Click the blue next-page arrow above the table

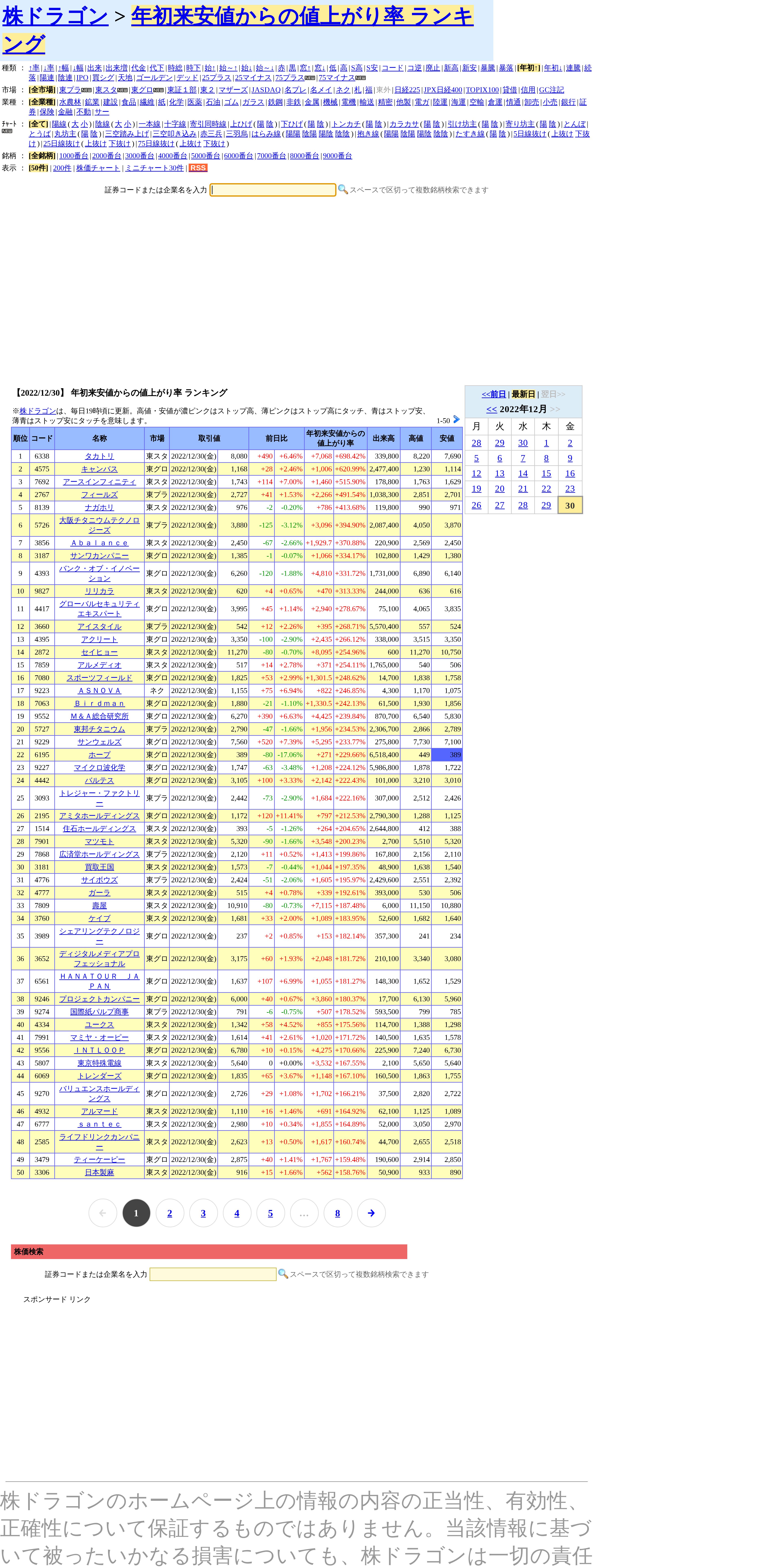457,419
